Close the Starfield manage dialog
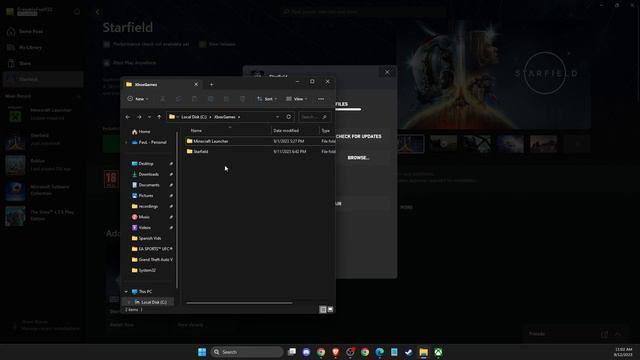Screen dimensions: 640x360 pyautogui.click(x=387, y=72)
